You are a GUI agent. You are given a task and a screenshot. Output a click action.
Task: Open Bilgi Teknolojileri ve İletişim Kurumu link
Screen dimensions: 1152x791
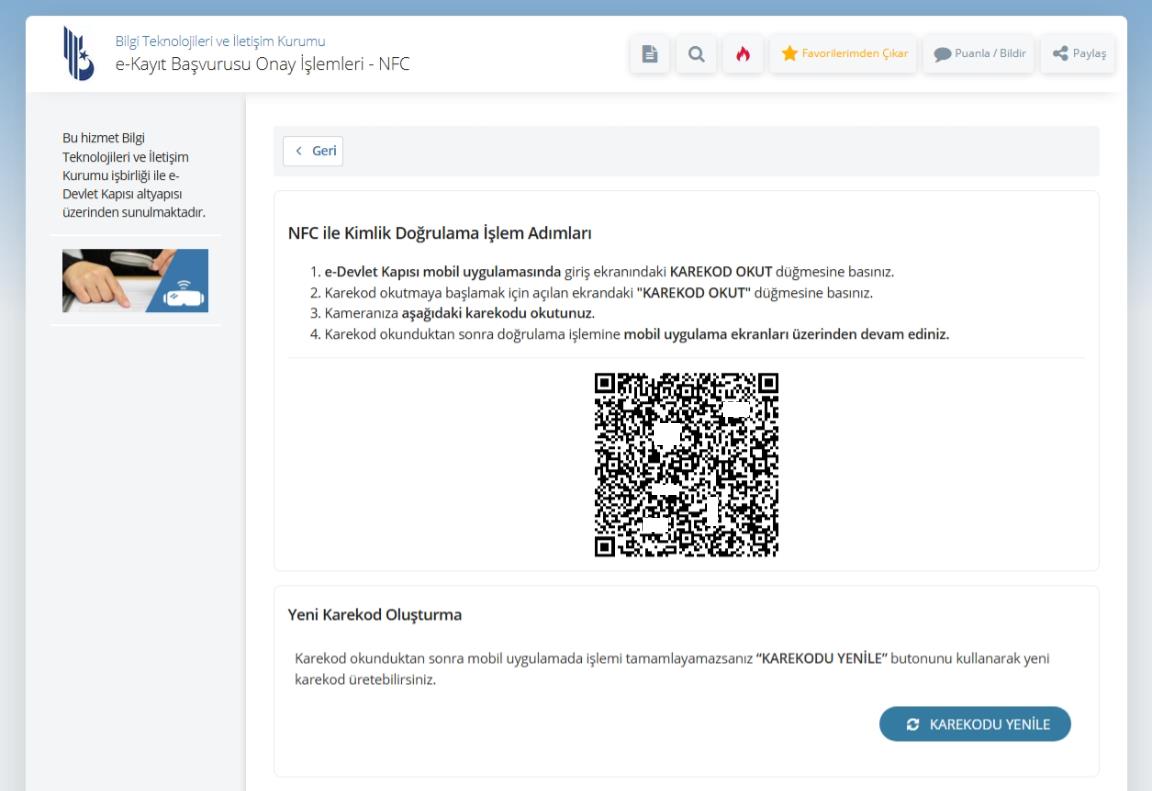coord(220,41)
